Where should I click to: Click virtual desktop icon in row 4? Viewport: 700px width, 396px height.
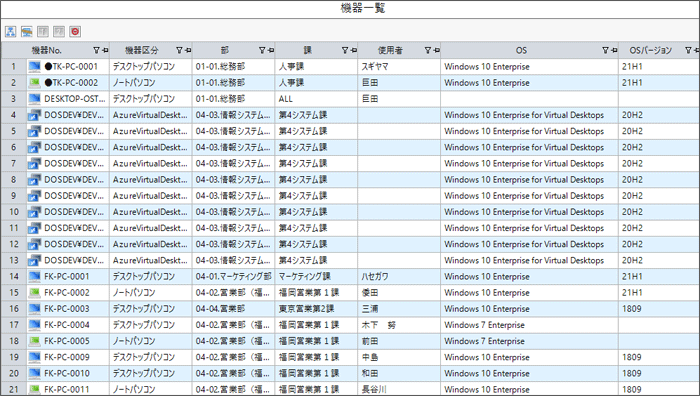[34, 115]
